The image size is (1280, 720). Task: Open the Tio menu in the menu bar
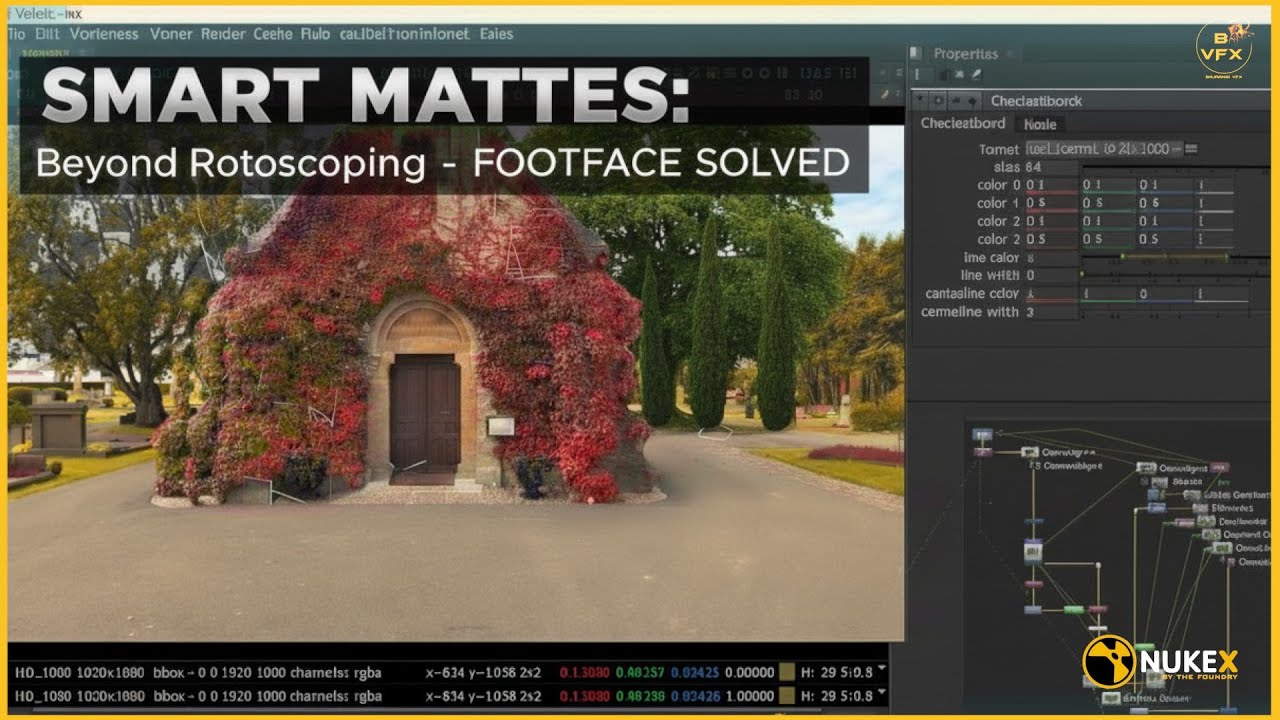click(x=16, y=34)
